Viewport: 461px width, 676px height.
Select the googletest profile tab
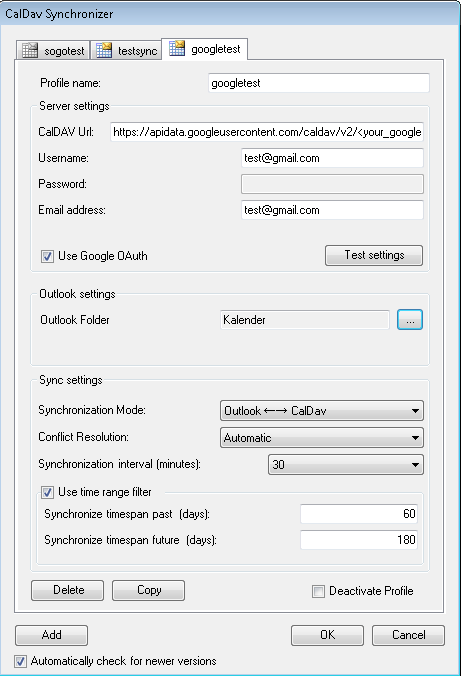click(204, 49)
